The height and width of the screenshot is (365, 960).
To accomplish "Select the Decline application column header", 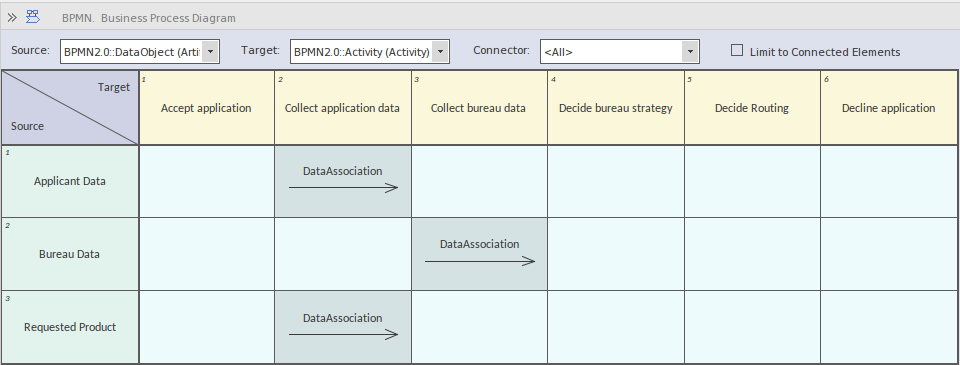I will coord(889,108).
